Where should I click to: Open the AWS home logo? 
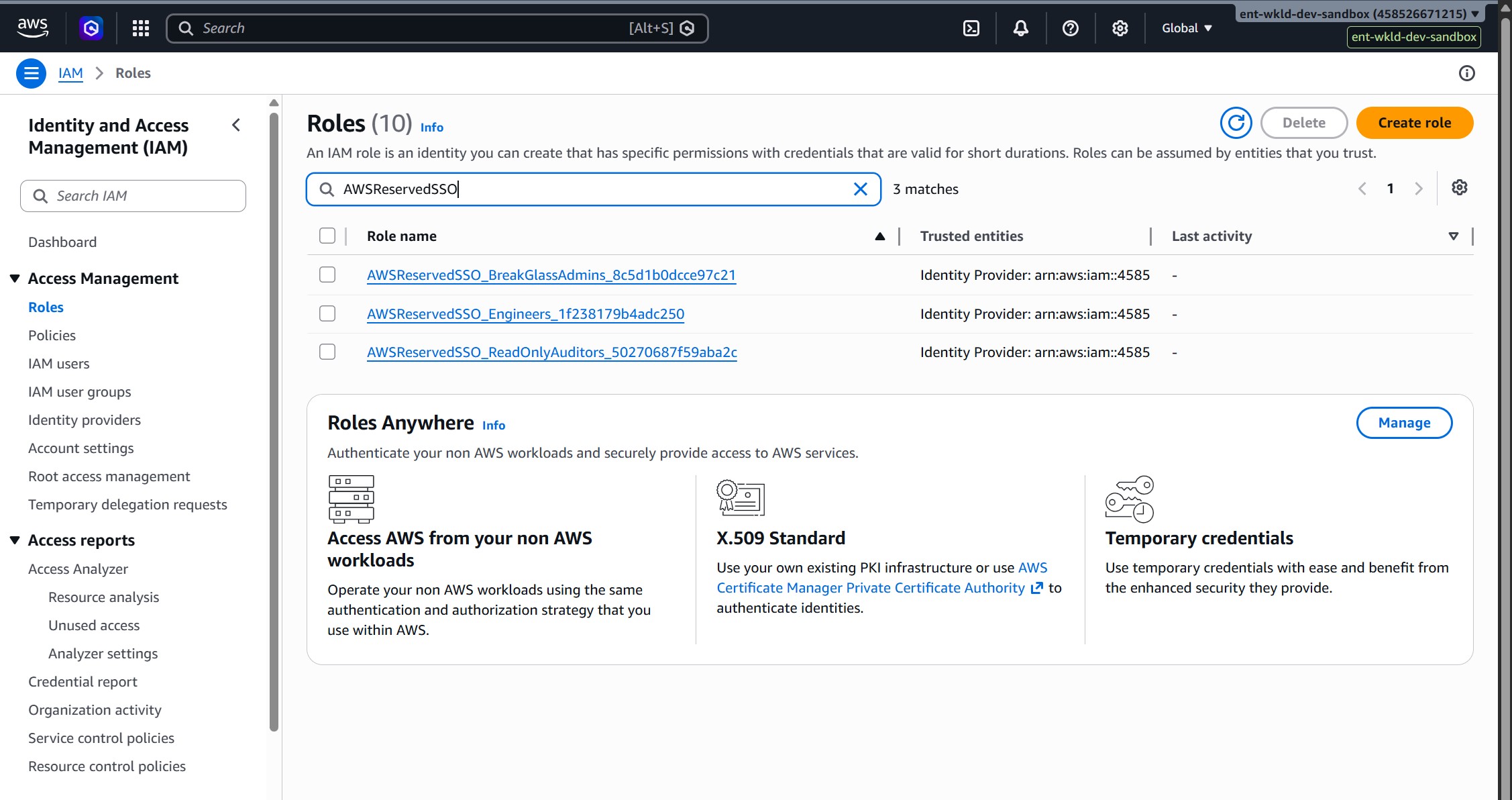pos(32,28)
